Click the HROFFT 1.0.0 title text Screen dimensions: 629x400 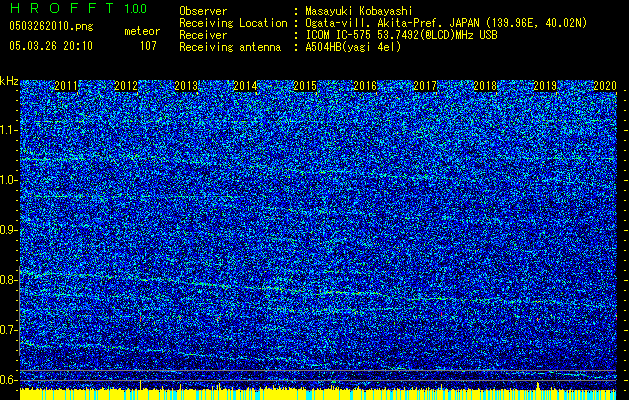[78, 8]
